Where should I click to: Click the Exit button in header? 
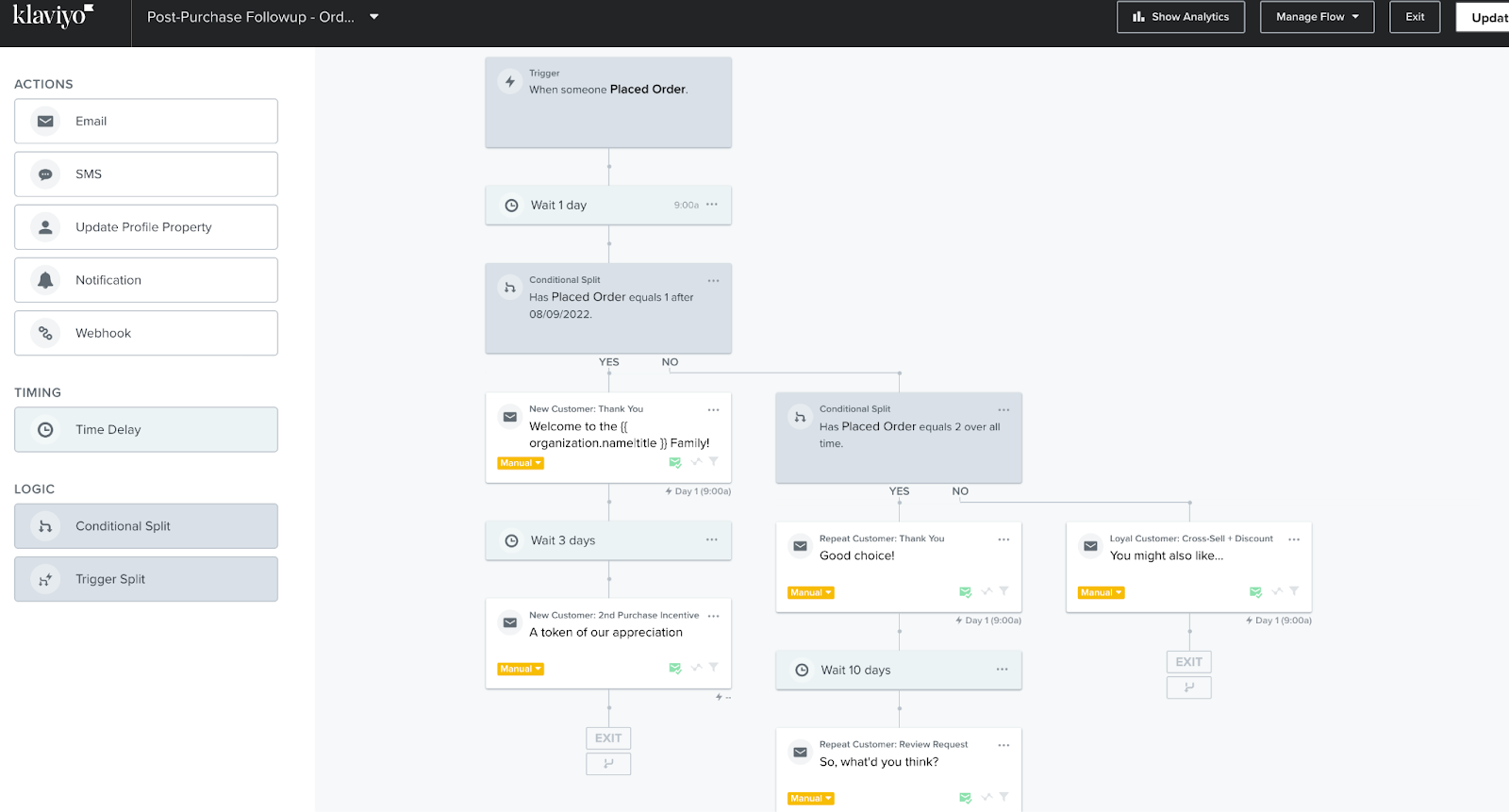coord(1415,17)
